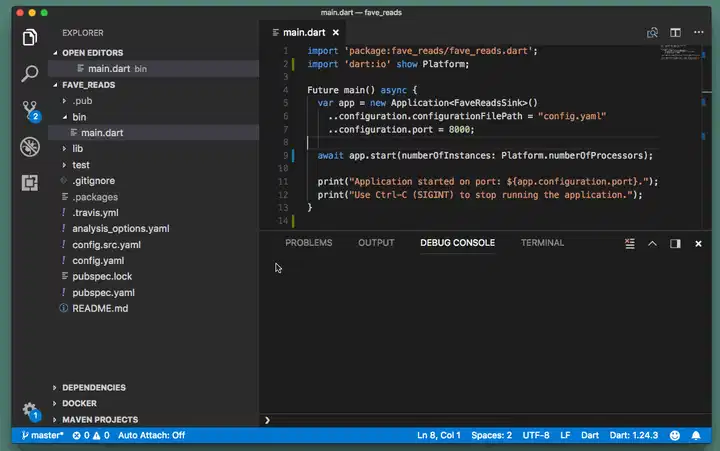Expand the DEPENDENCIES section

click(94, 388)
